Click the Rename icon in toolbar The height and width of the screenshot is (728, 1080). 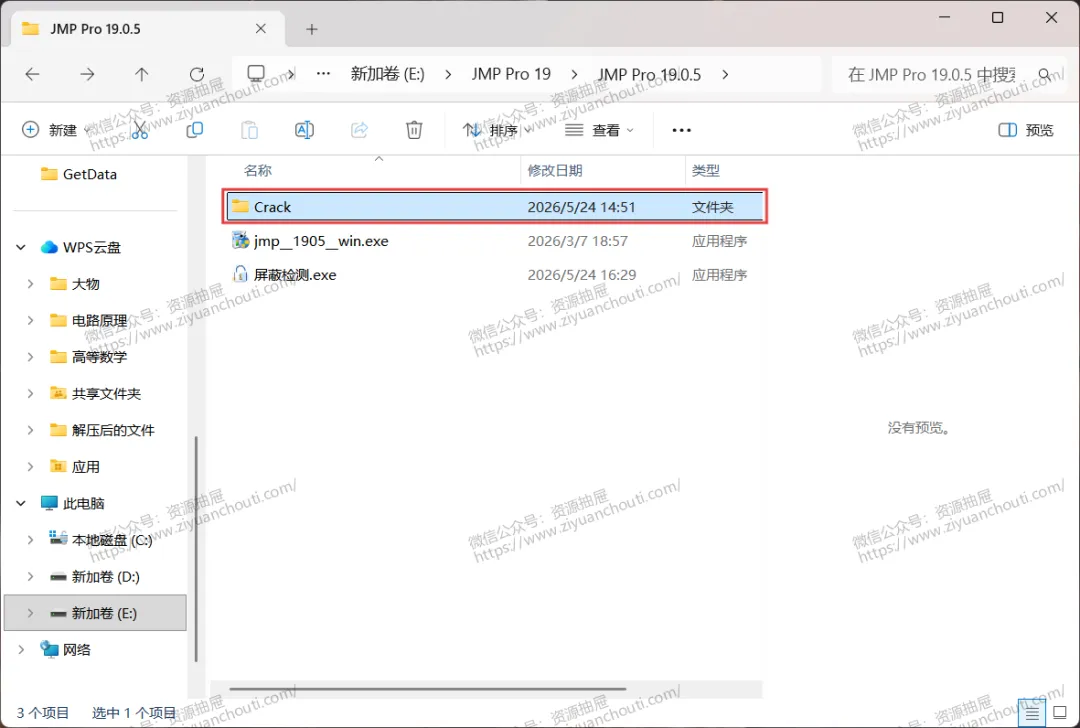tap(304, 129)
